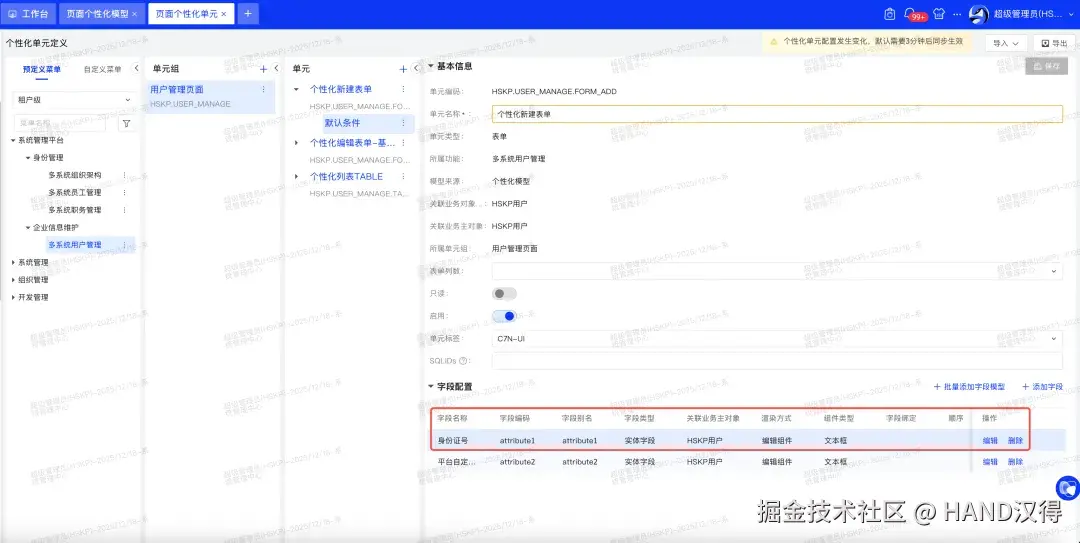Open the notification bell with 99+ badge
This screenshot has height=543, width=1080.
910,14
